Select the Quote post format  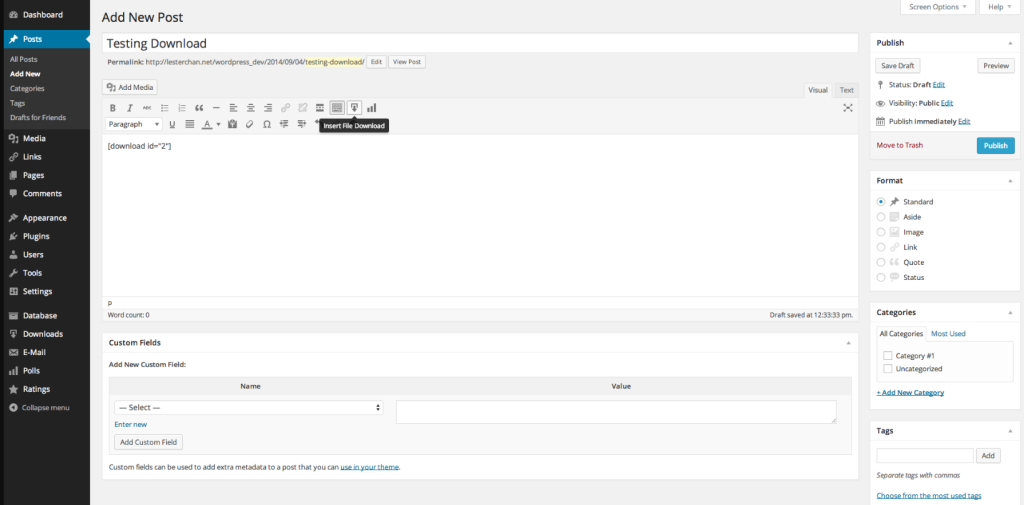tap(881, 262)
